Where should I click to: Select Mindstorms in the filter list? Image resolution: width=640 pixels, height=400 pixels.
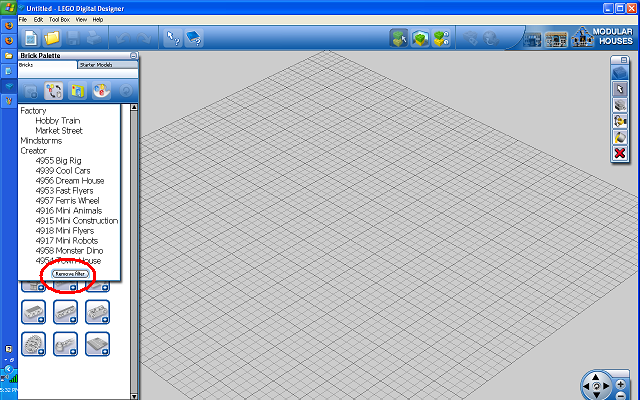click(x=41, y=141)
